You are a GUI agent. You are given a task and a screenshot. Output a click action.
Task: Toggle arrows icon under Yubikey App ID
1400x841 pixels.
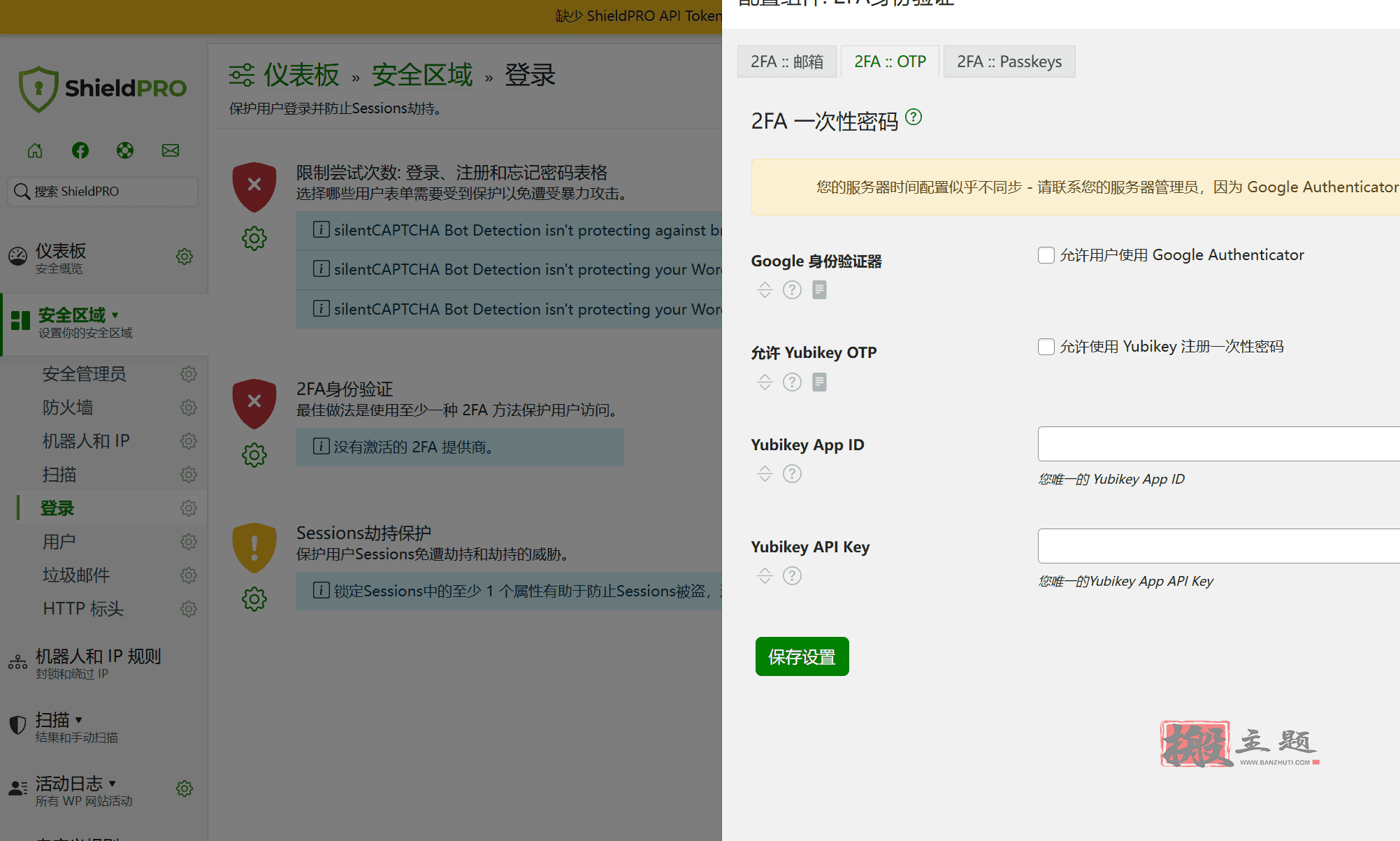tap(765, 474)
